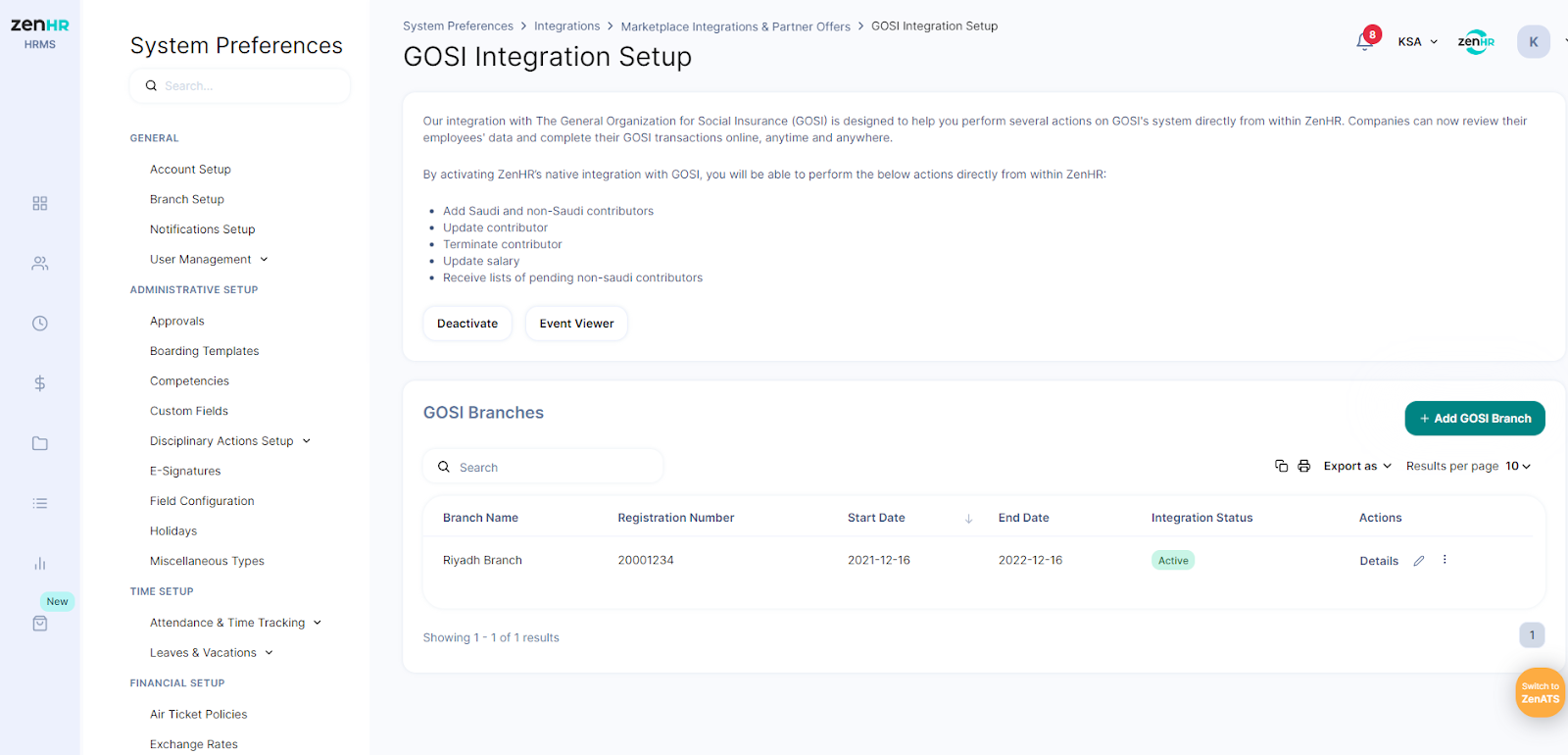Select registration number 20001234

[646, 561]
